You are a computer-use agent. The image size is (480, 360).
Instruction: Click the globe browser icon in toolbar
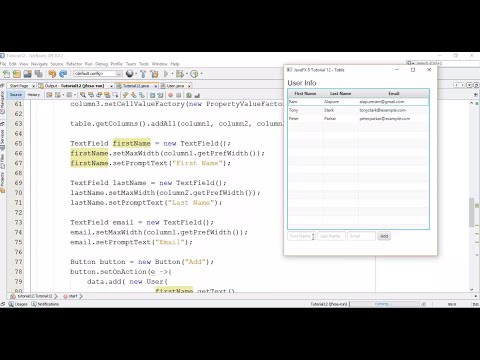130,74
